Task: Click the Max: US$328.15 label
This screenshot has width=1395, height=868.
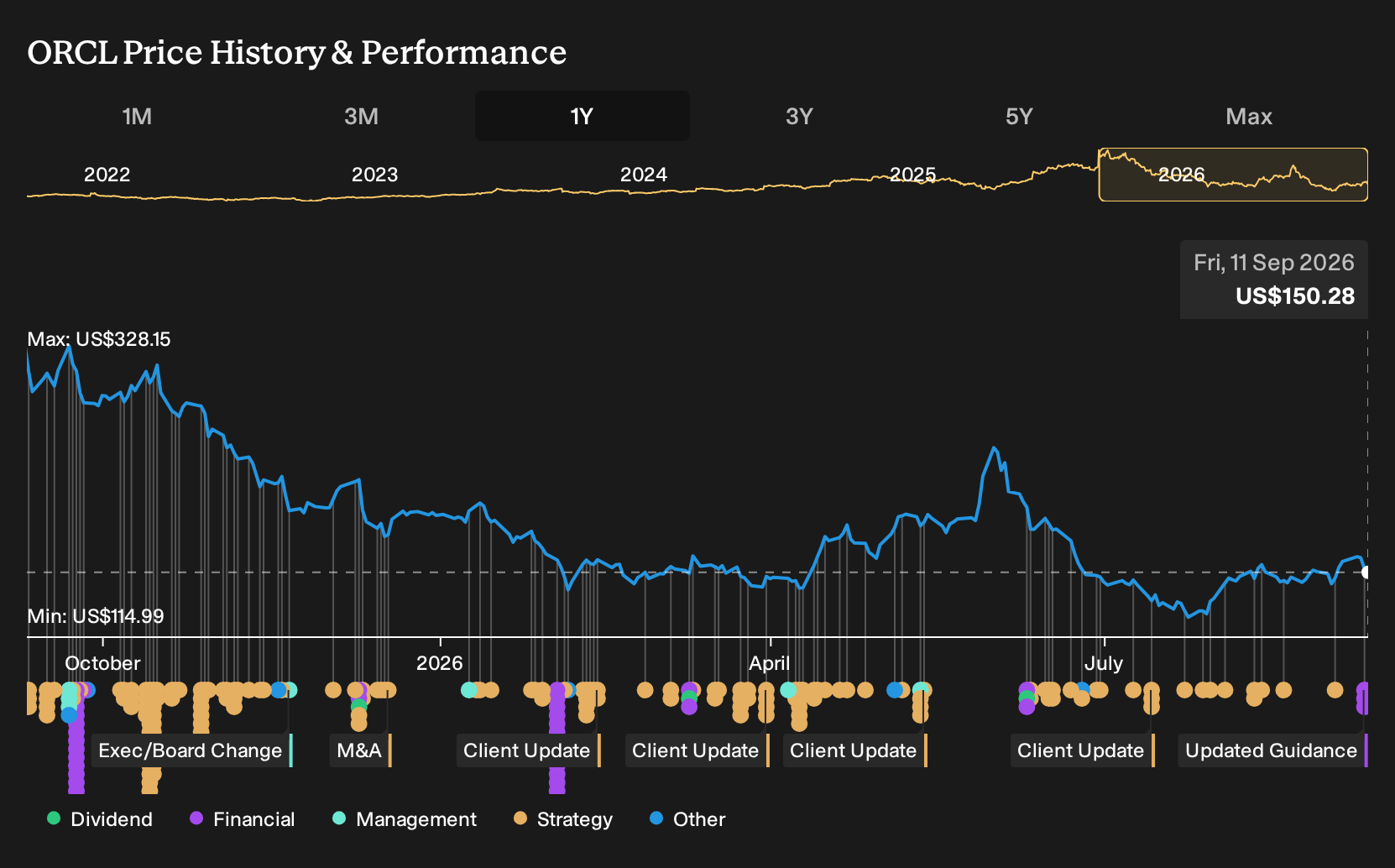Action: click(99, 339)
